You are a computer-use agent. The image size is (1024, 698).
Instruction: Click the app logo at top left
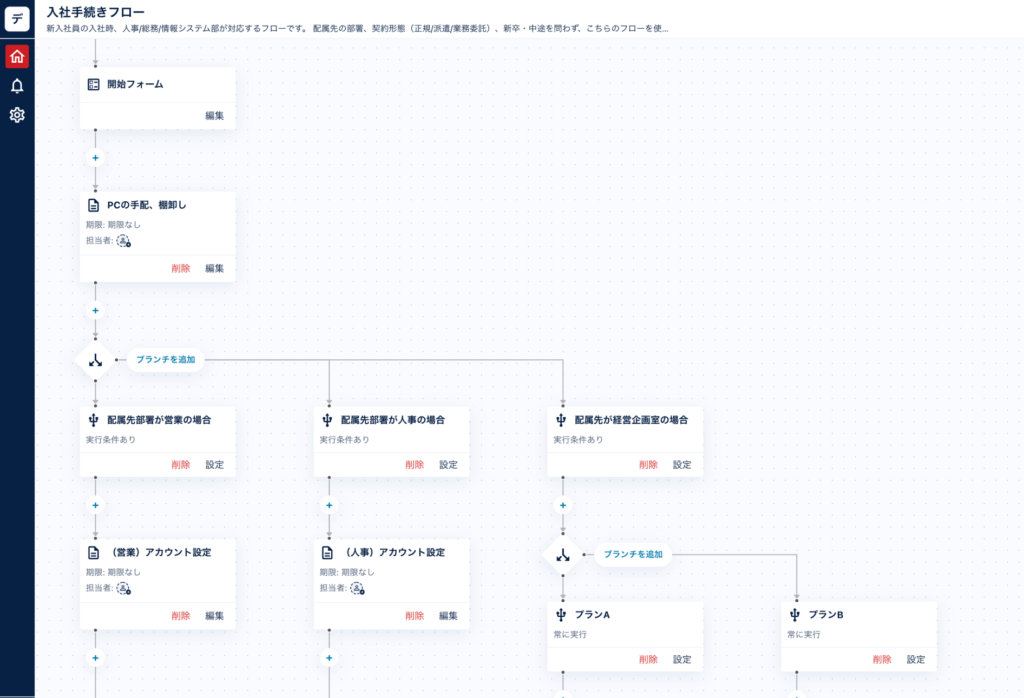pos(17,19)
